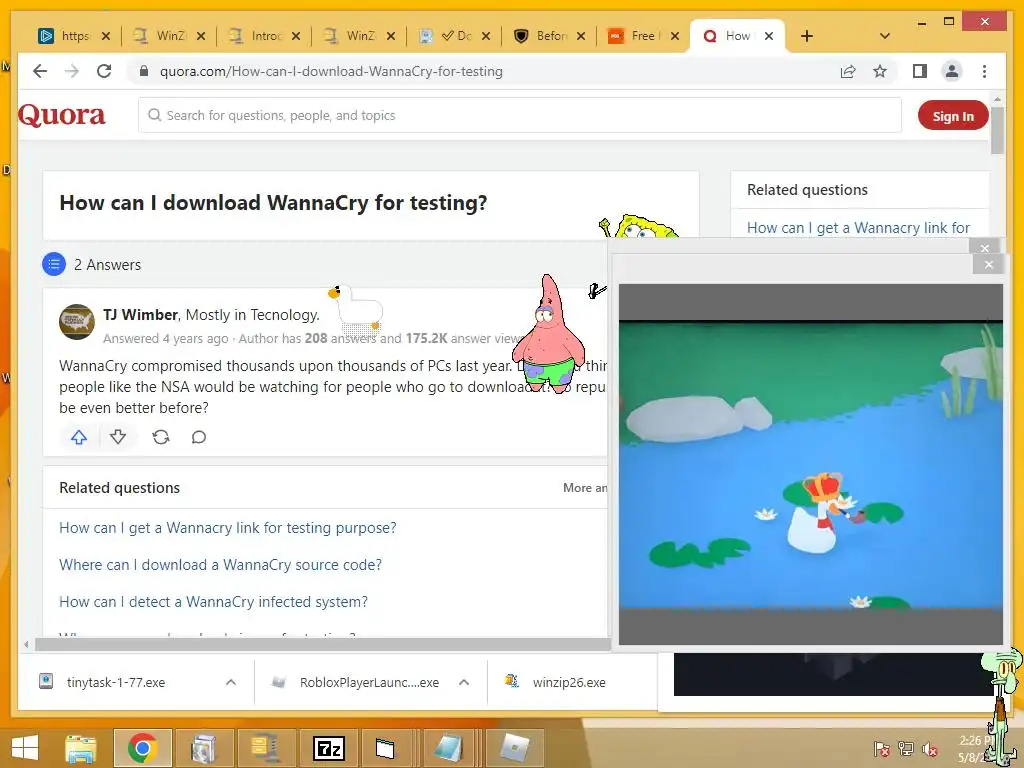This screenshot has height=768, width=1024.
Task: Open sidebar link 'How can I get a Wannacry link for'
Action: click(858, 228)
